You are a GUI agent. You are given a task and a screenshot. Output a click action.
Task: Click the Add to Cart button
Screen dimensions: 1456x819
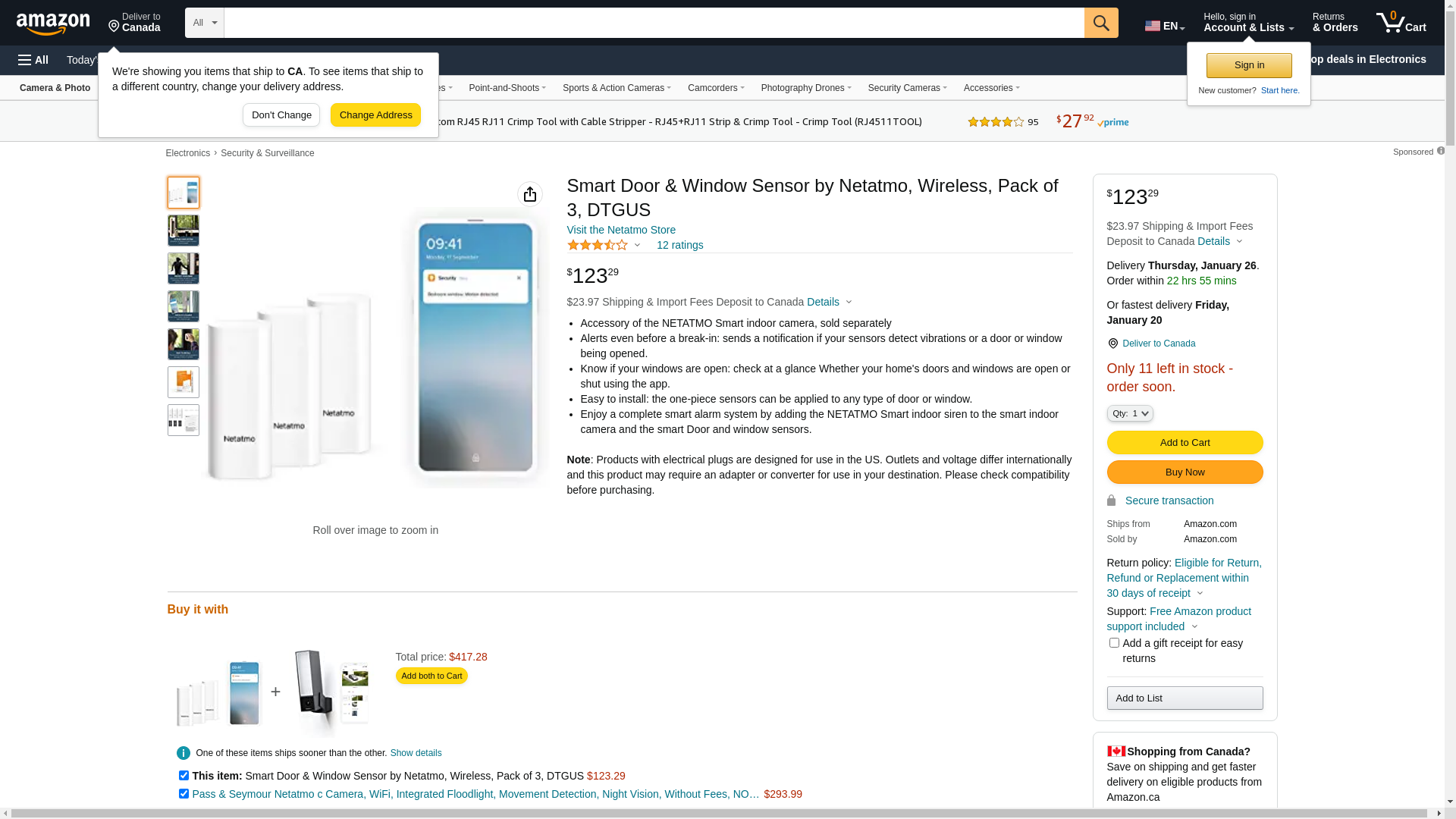1185,443
